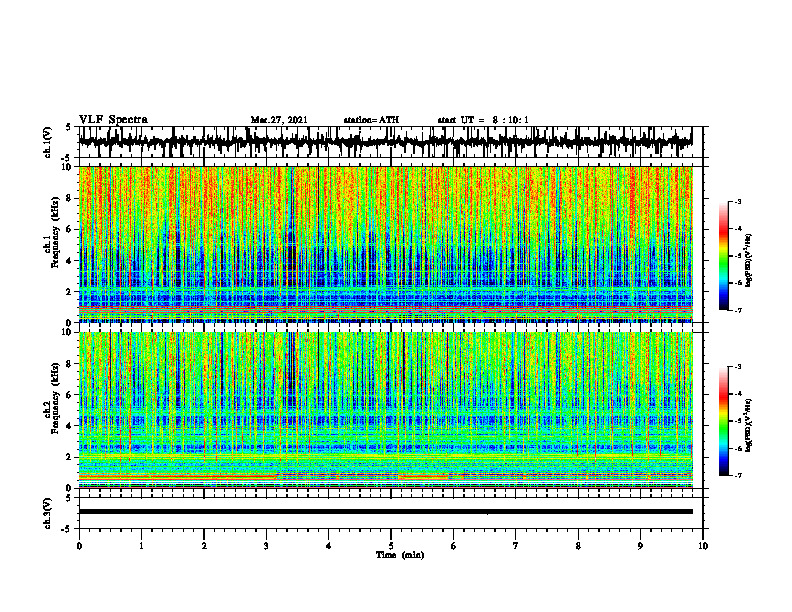
Task: Click the "6" kHz tick on ch.2 frequency axis
Action: click(x=69, y=395)
